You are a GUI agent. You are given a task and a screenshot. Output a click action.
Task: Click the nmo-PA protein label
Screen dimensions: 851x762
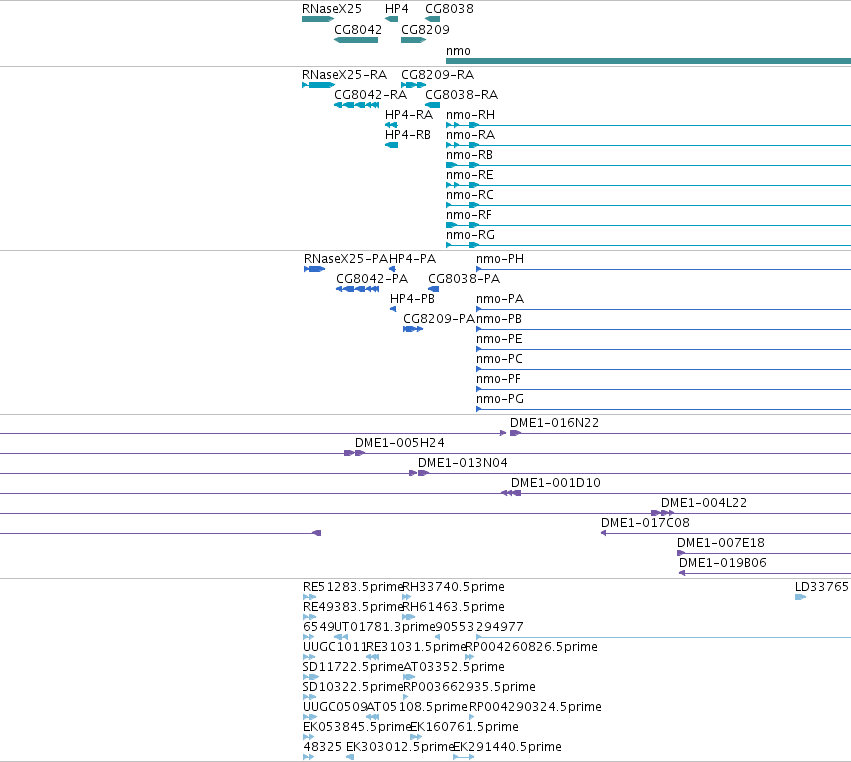[500, 299]
